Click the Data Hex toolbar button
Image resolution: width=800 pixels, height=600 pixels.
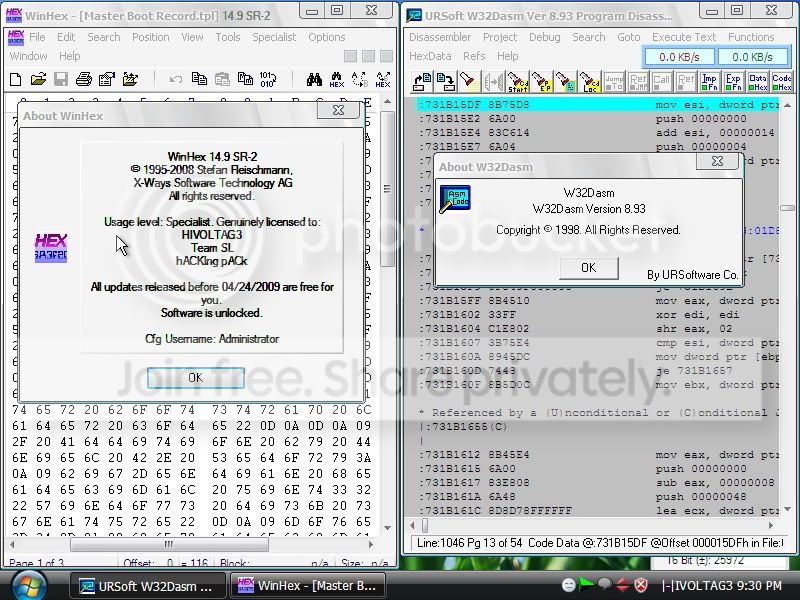(x=758, y=82)
